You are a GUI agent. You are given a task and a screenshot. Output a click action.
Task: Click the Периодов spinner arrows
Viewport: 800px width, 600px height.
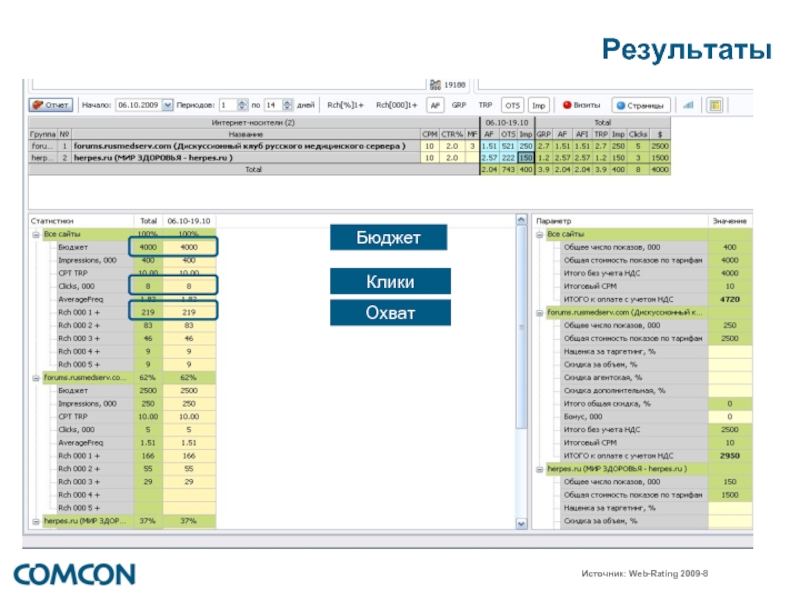pos(242,105)
